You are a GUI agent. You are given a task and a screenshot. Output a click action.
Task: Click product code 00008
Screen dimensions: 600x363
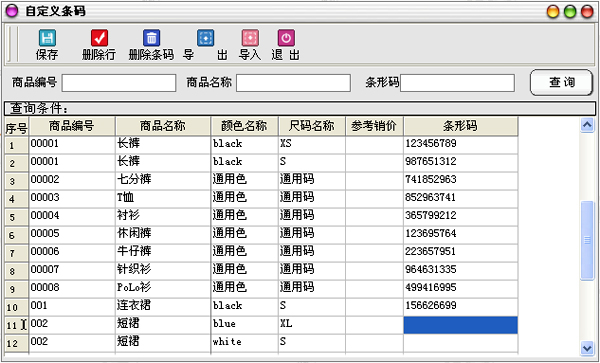[x=45, y=287]
